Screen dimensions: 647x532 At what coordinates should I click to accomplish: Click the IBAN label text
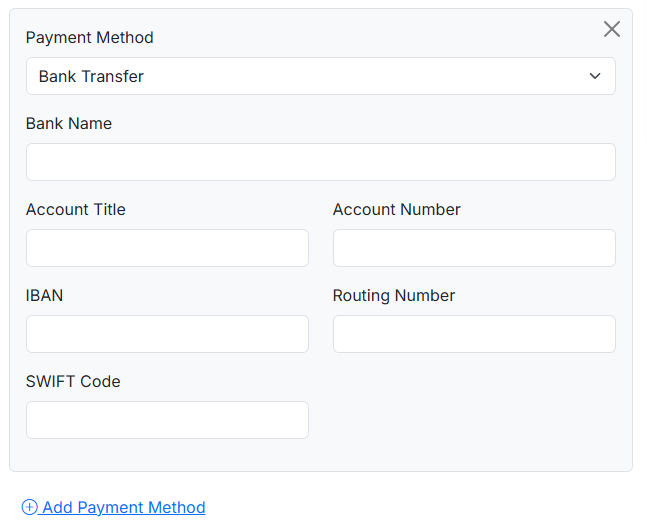pyautogui.click(x=45, y=296)
